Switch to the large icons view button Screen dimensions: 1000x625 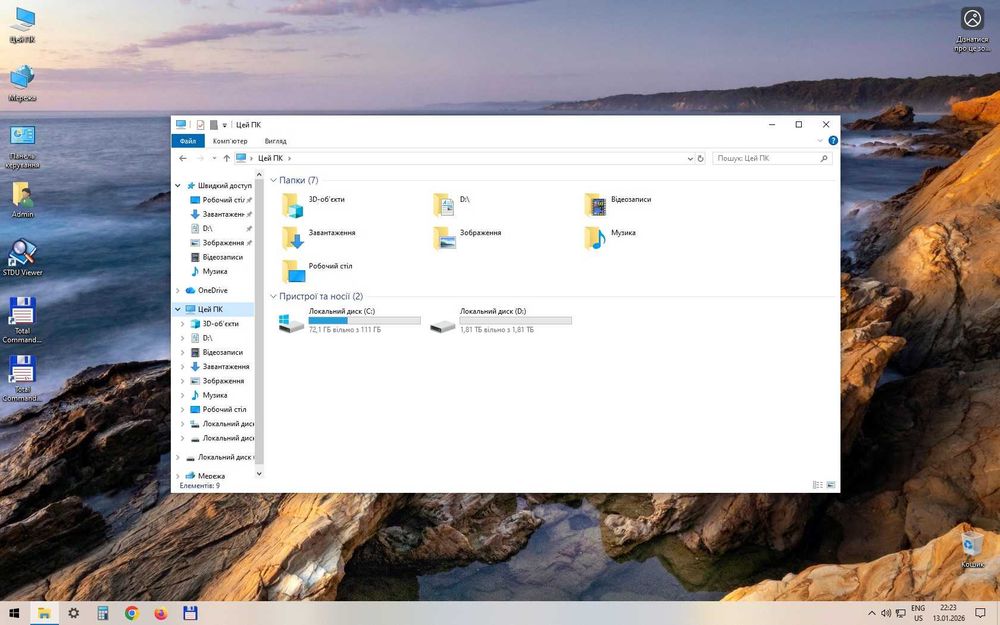[831, 485]
